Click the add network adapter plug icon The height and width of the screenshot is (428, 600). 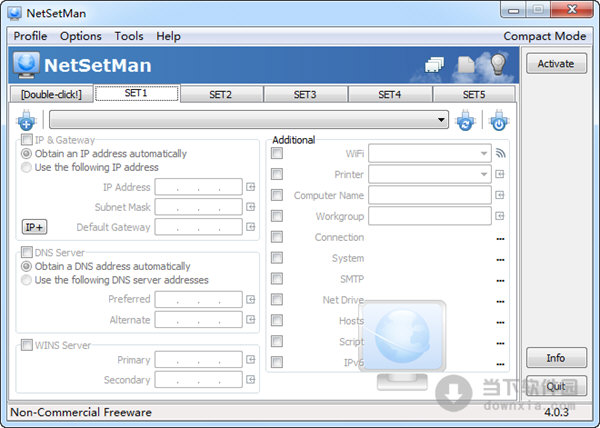click(x=26, y=120)
